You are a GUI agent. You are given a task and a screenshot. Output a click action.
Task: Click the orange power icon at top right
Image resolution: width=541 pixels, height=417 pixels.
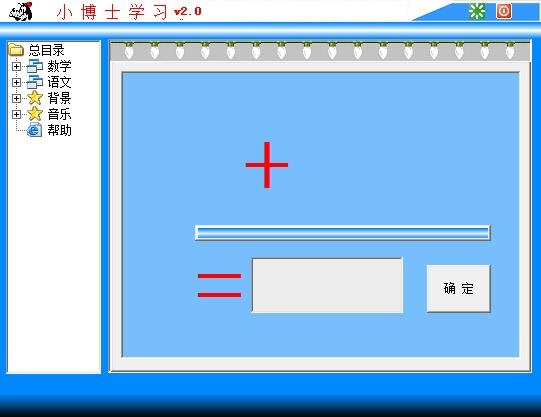coord(504,11)
